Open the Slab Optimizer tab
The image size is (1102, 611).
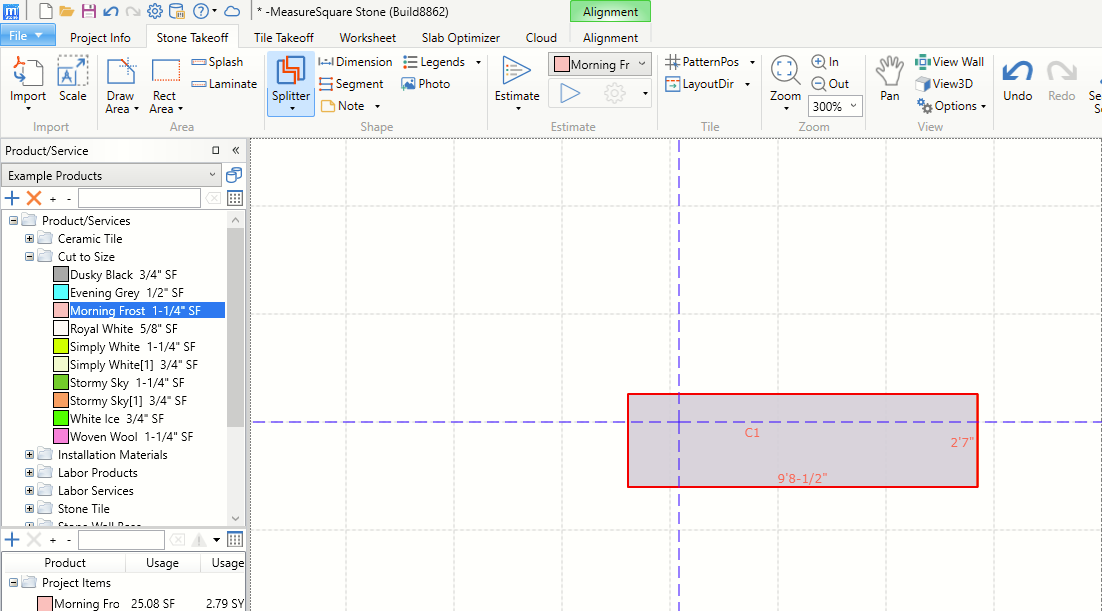coord(460,37)
